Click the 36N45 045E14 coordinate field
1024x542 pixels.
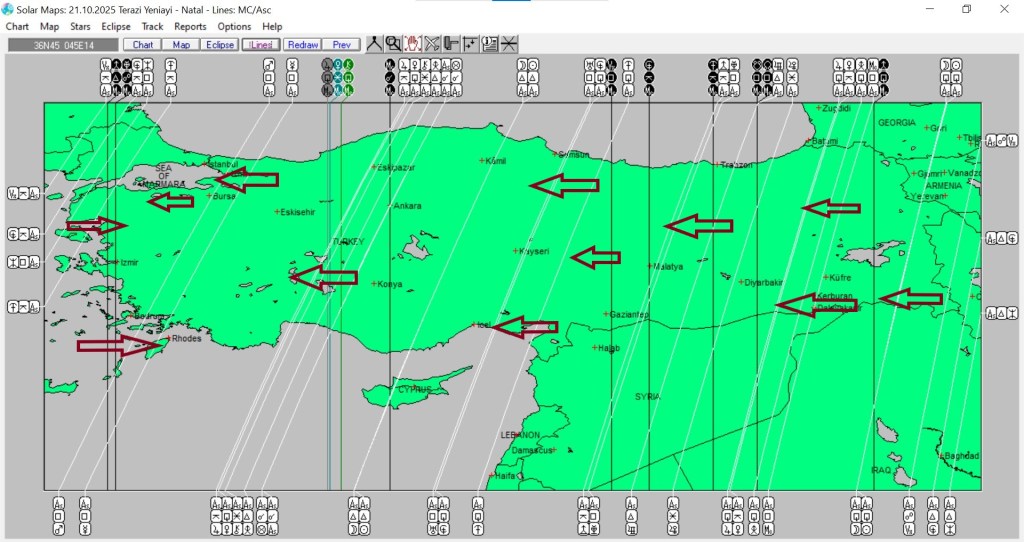(x=63, y=45)
